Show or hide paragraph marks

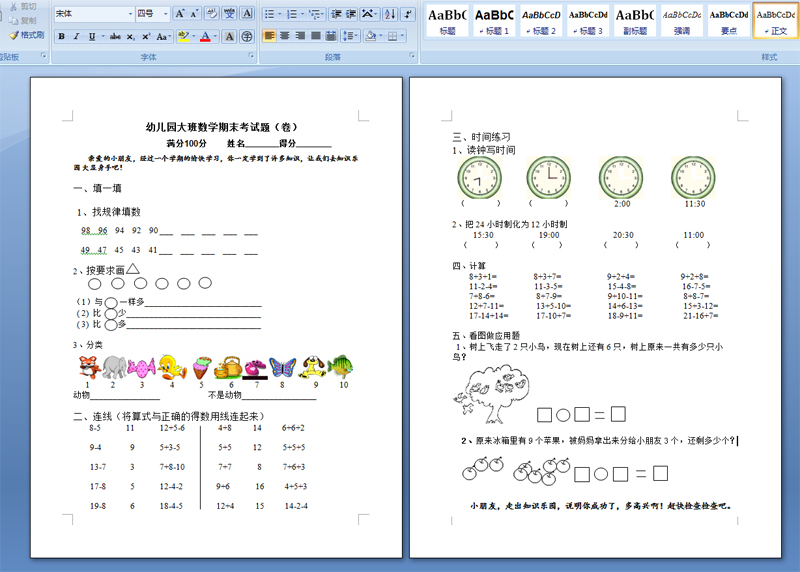(408, 14)
